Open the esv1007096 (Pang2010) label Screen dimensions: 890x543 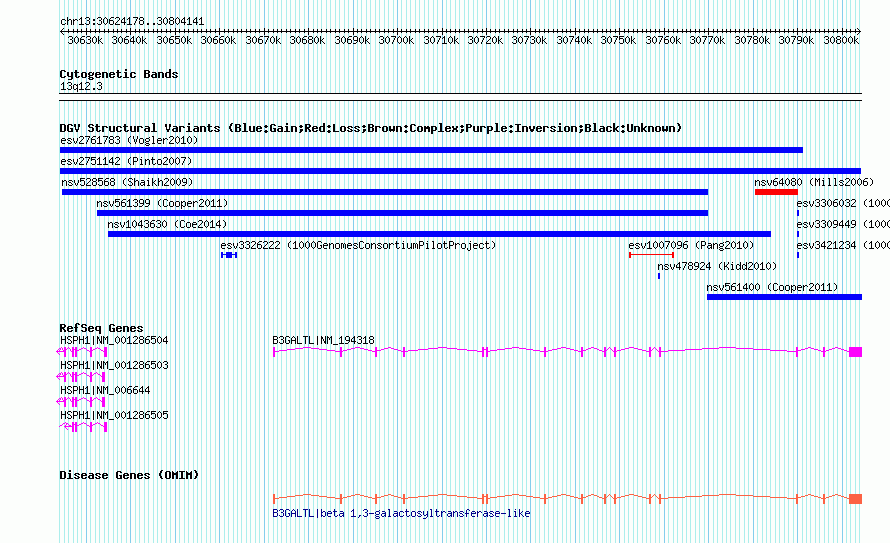[691, 245]
